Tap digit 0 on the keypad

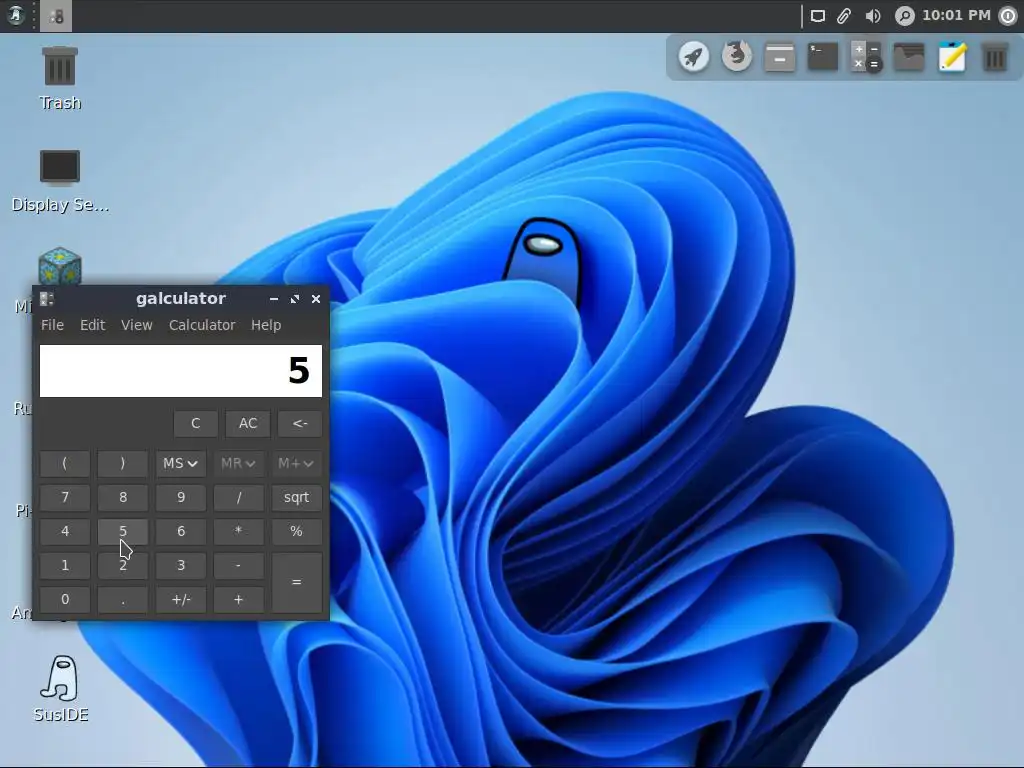tap(65, 600)
